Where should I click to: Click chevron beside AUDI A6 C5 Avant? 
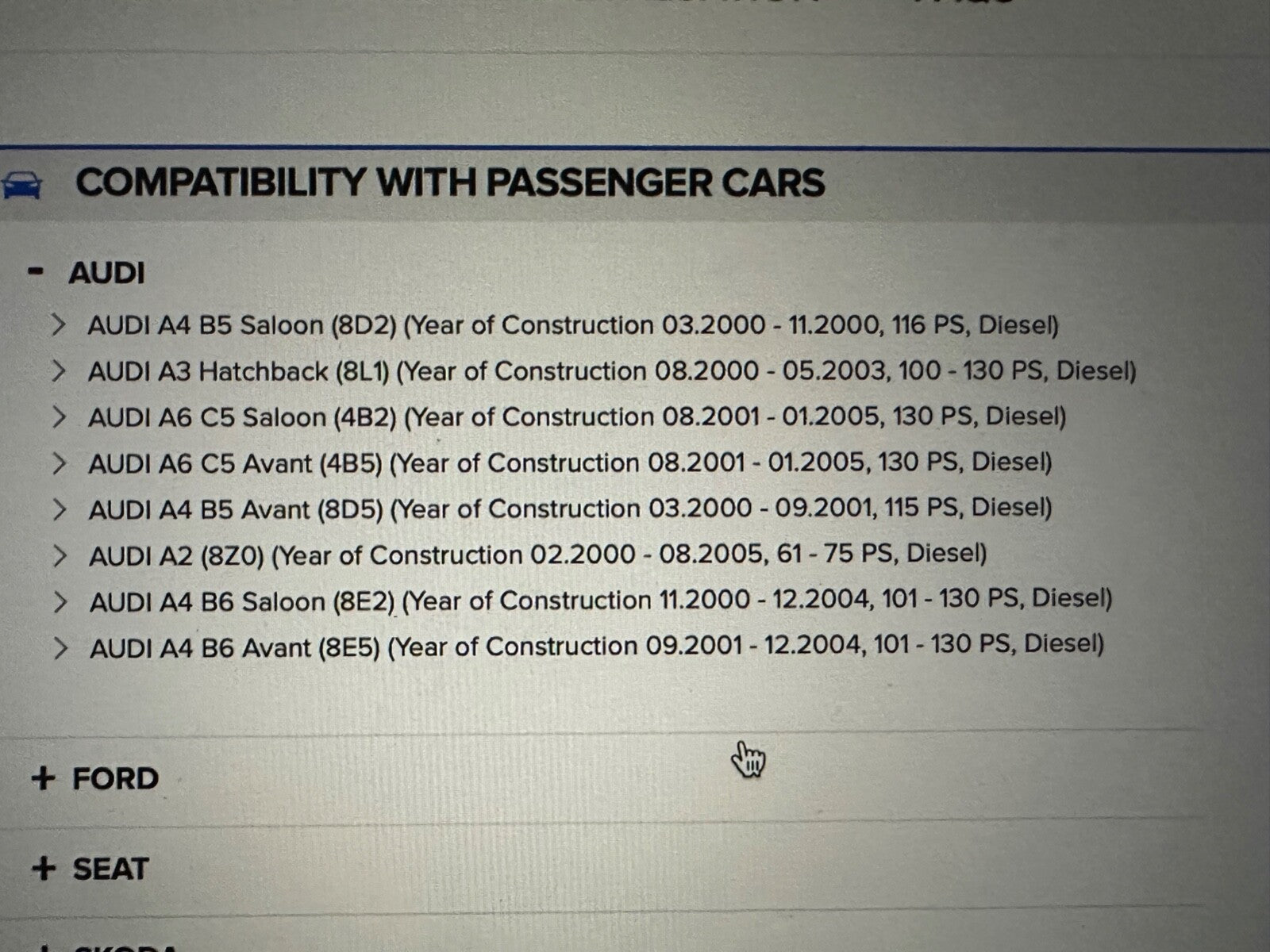59,463
